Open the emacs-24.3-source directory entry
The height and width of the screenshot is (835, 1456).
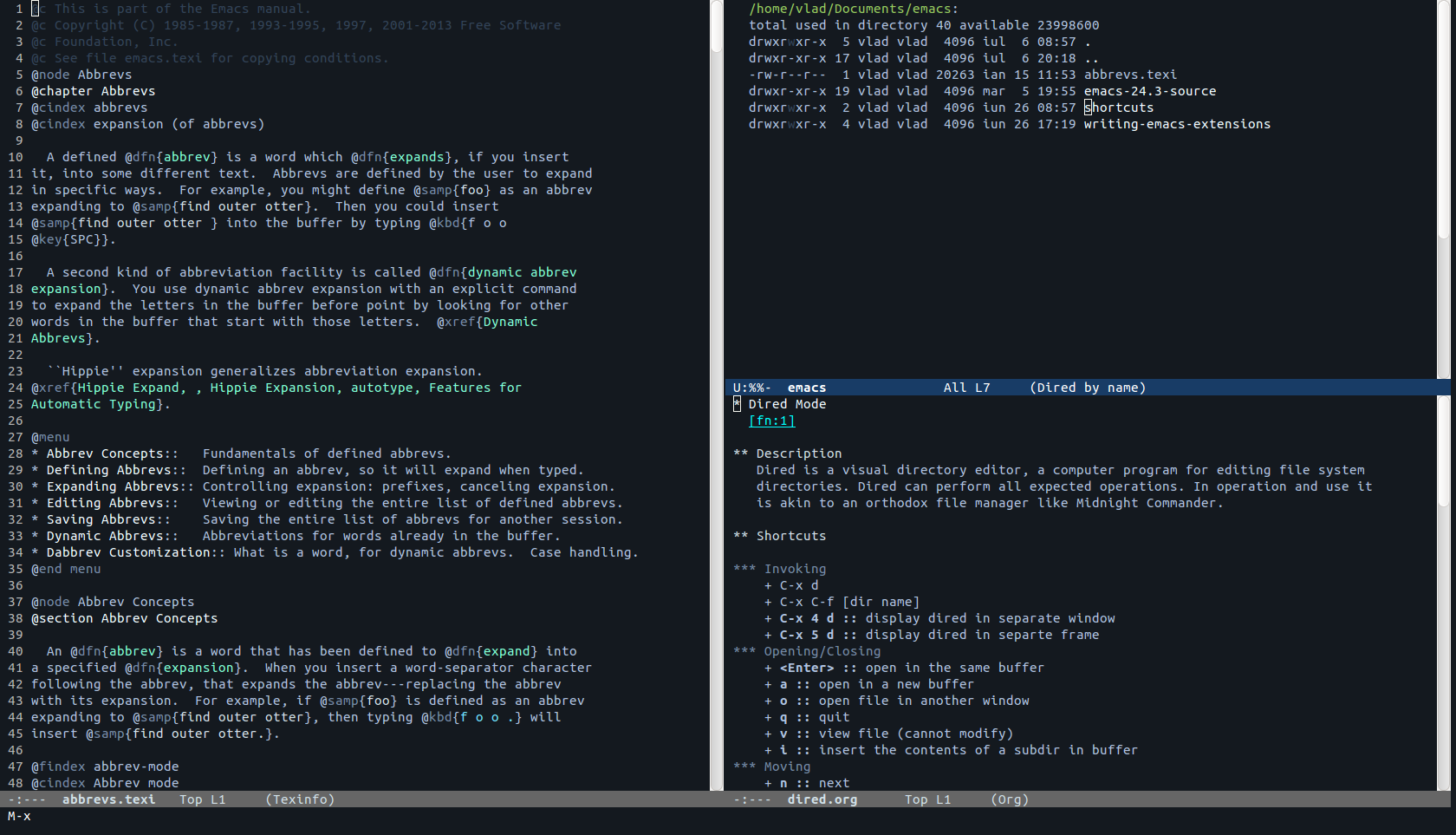tap(1150, 91)
